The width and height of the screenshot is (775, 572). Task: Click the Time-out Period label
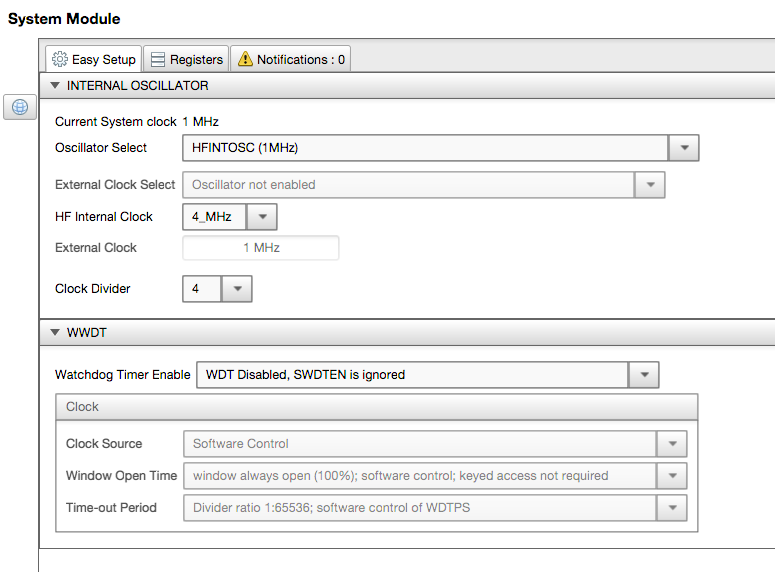111,508
